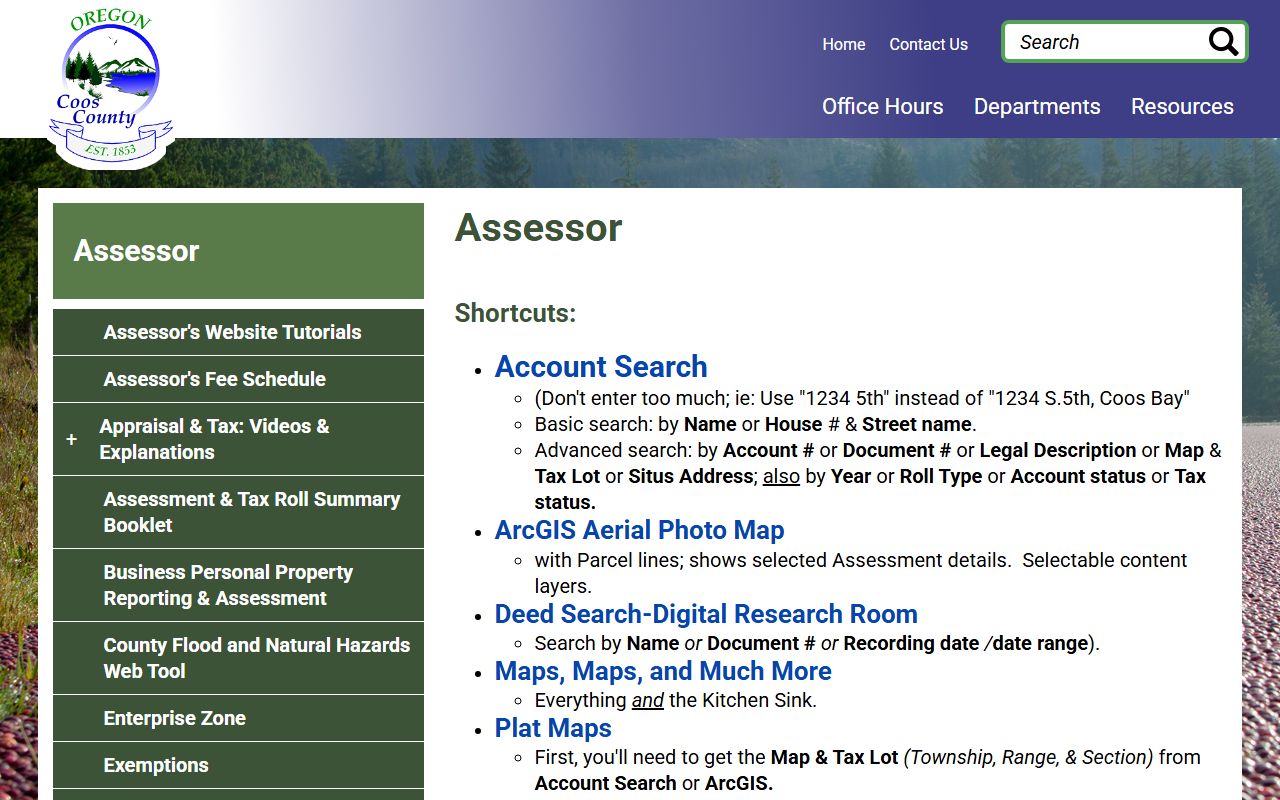Follow the Maps, Maps, and Much More link

pos(663,671)
